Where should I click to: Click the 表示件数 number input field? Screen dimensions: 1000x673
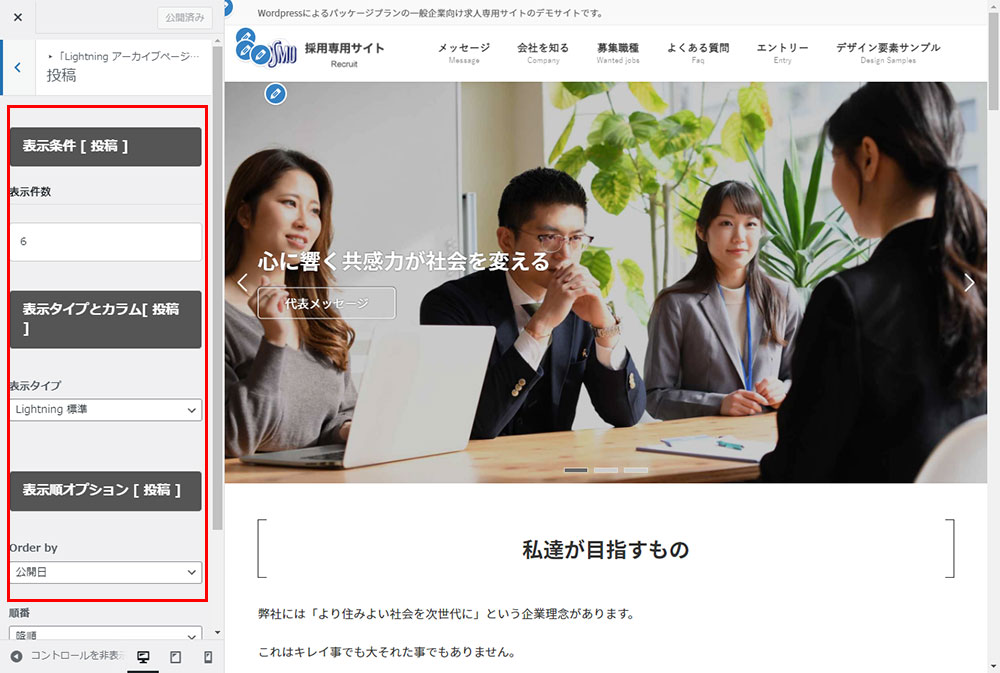105,242
